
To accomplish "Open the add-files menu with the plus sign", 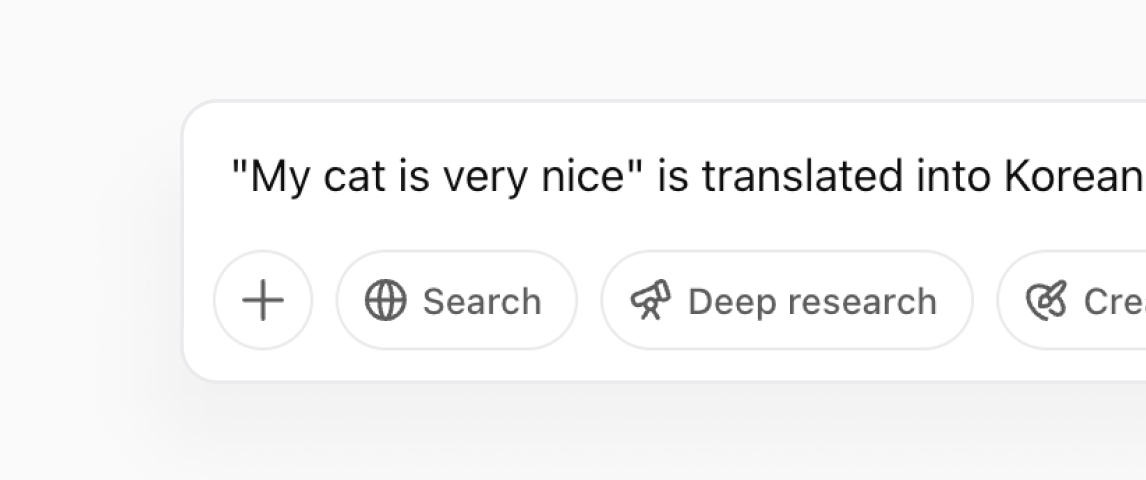I will tap(263, 300).
